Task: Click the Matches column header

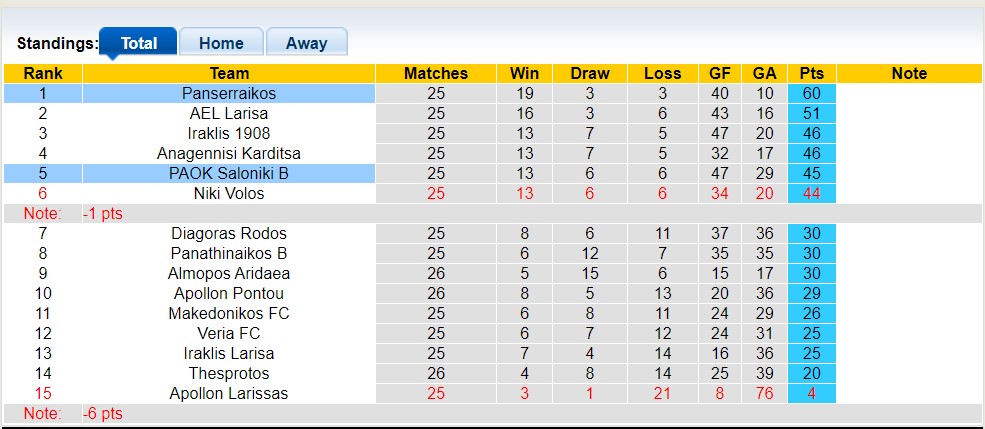Action: (x=435, y=73)
